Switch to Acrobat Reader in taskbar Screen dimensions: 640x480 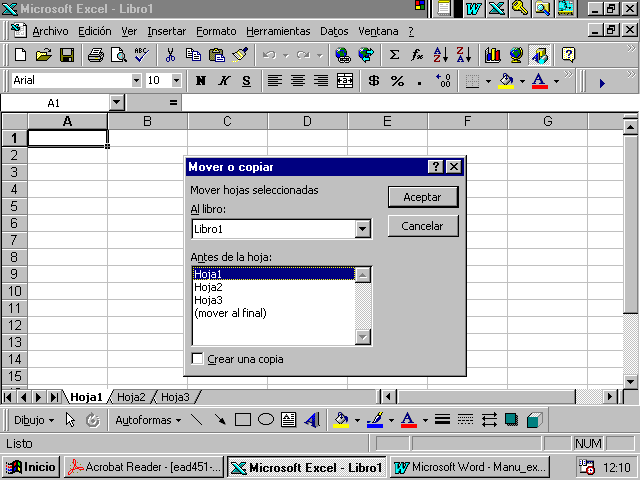click(x=144, y=467)
